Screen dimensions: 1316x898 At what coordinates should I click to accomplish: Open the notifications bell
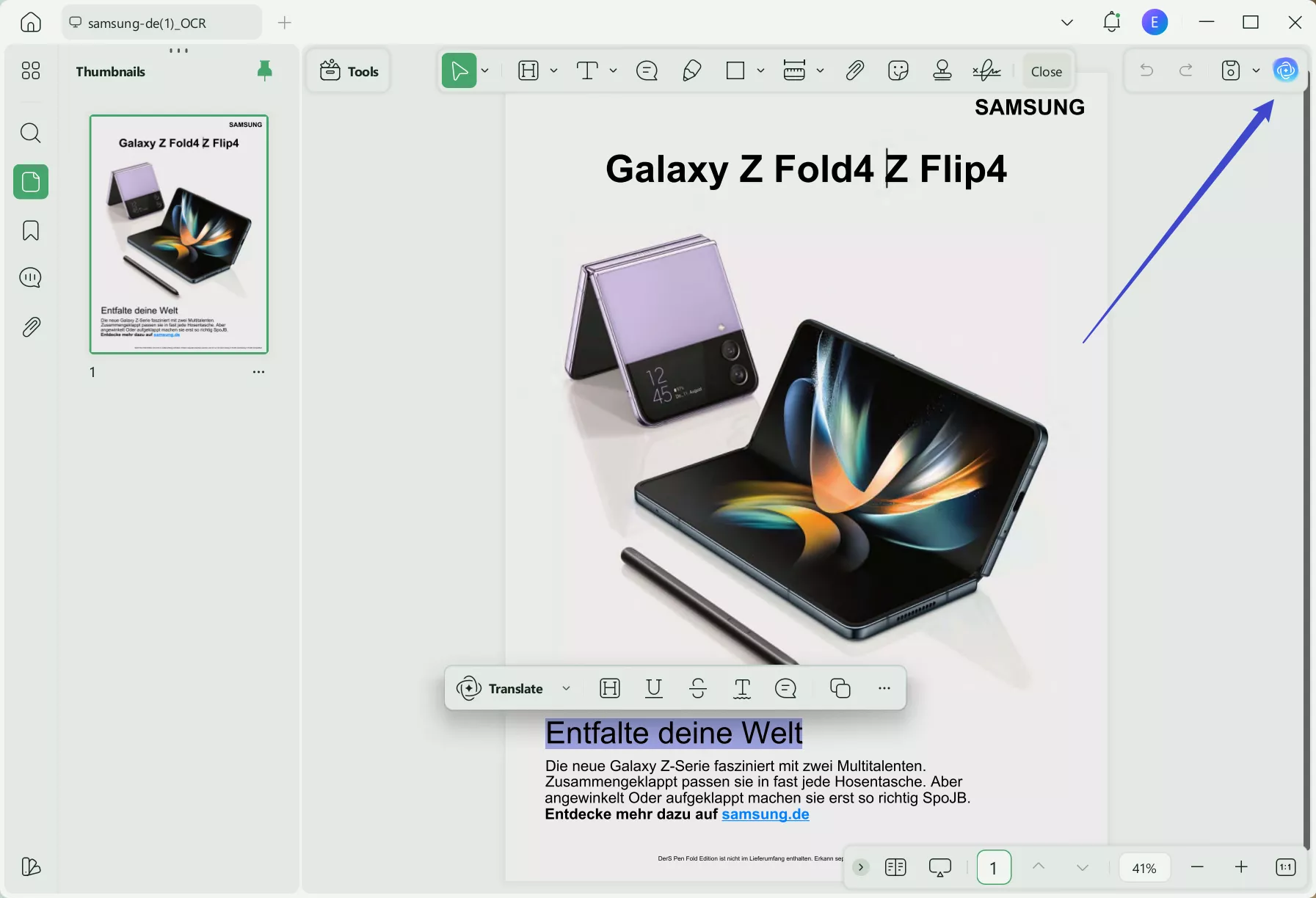coord(1111,22)
